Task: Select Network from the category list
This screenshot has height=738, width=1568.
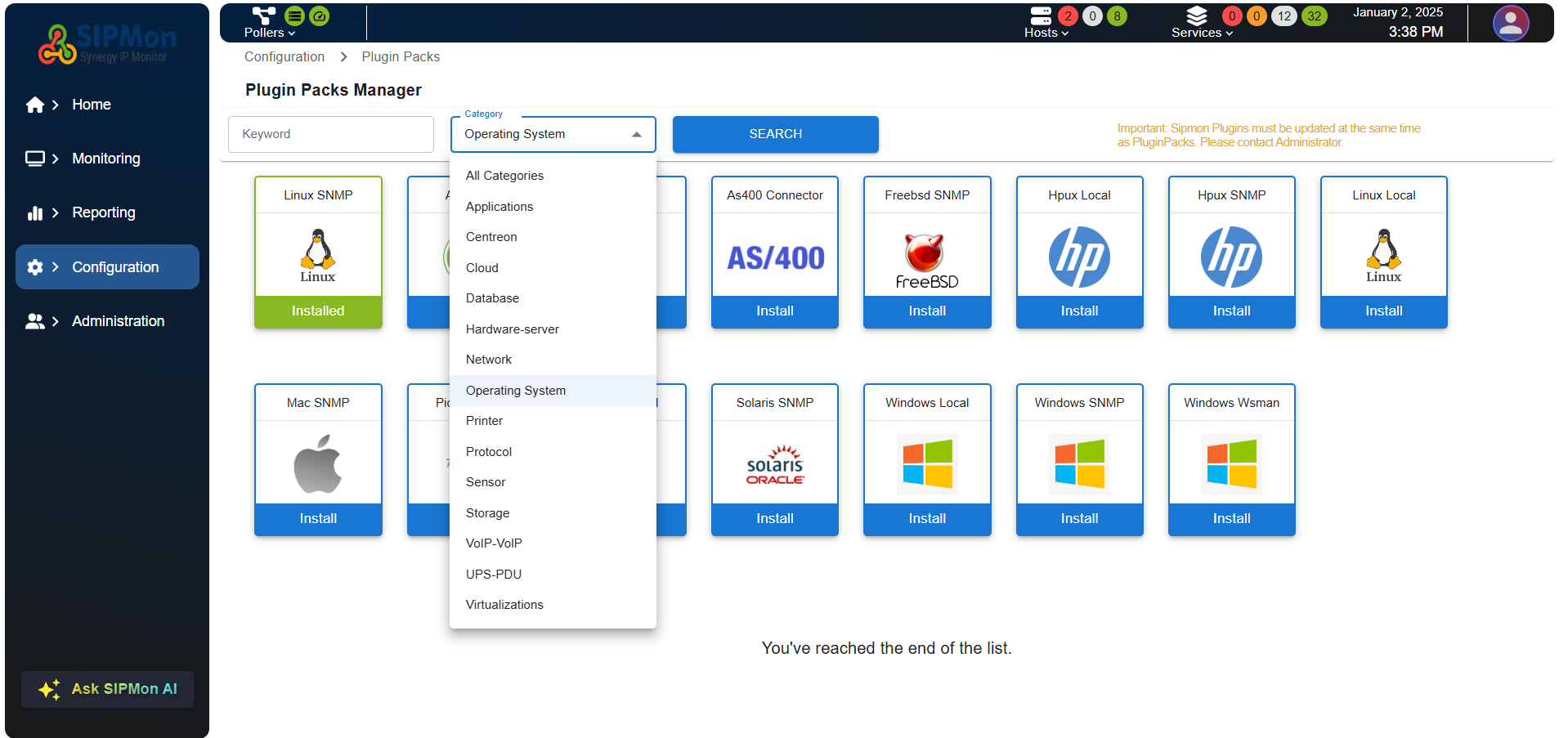Action: coord(488,360)
